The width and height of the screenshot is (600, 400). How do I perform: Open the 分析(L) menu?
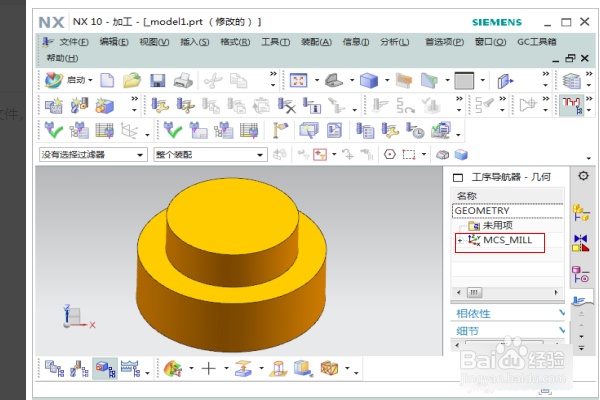[x=395, y=42]
